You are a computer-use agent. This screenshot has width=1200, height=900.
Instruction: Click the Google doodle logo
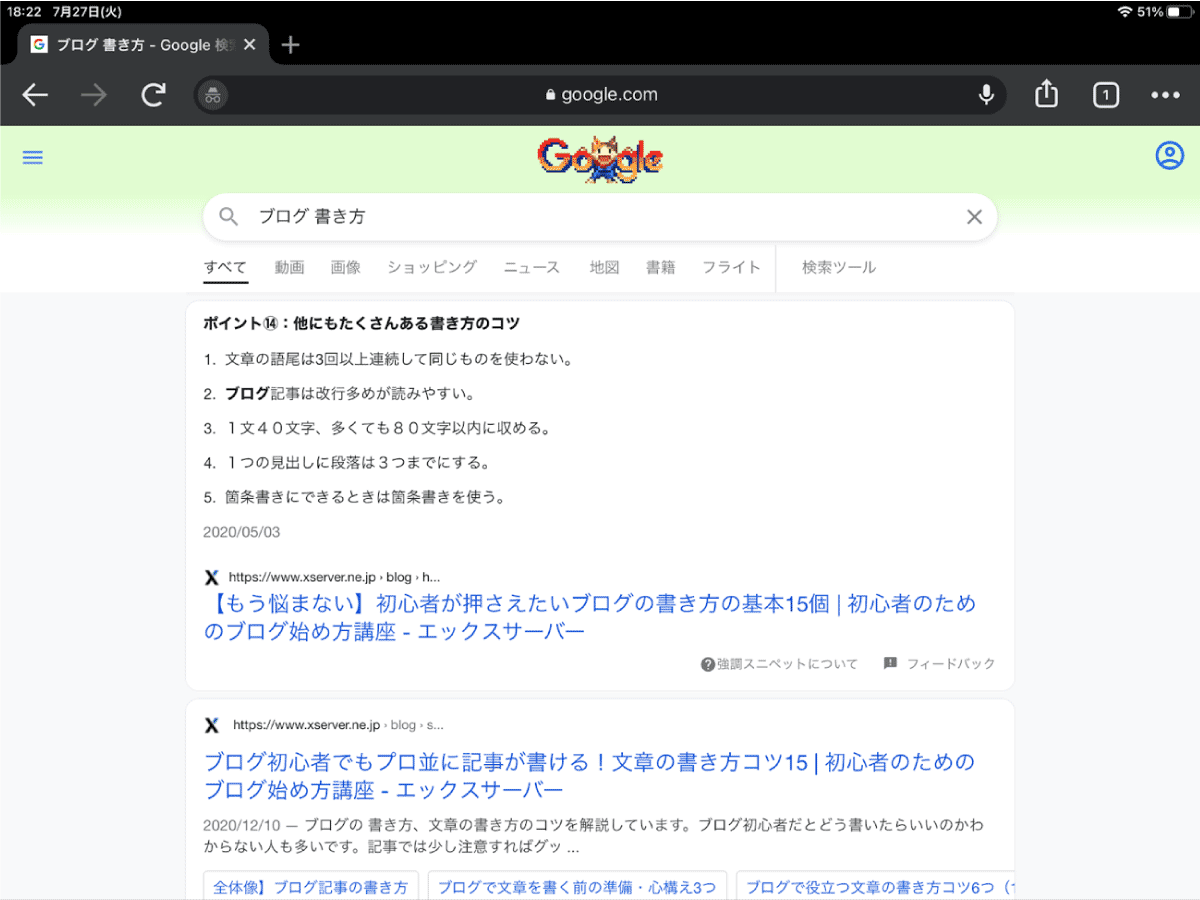[600, 160]
